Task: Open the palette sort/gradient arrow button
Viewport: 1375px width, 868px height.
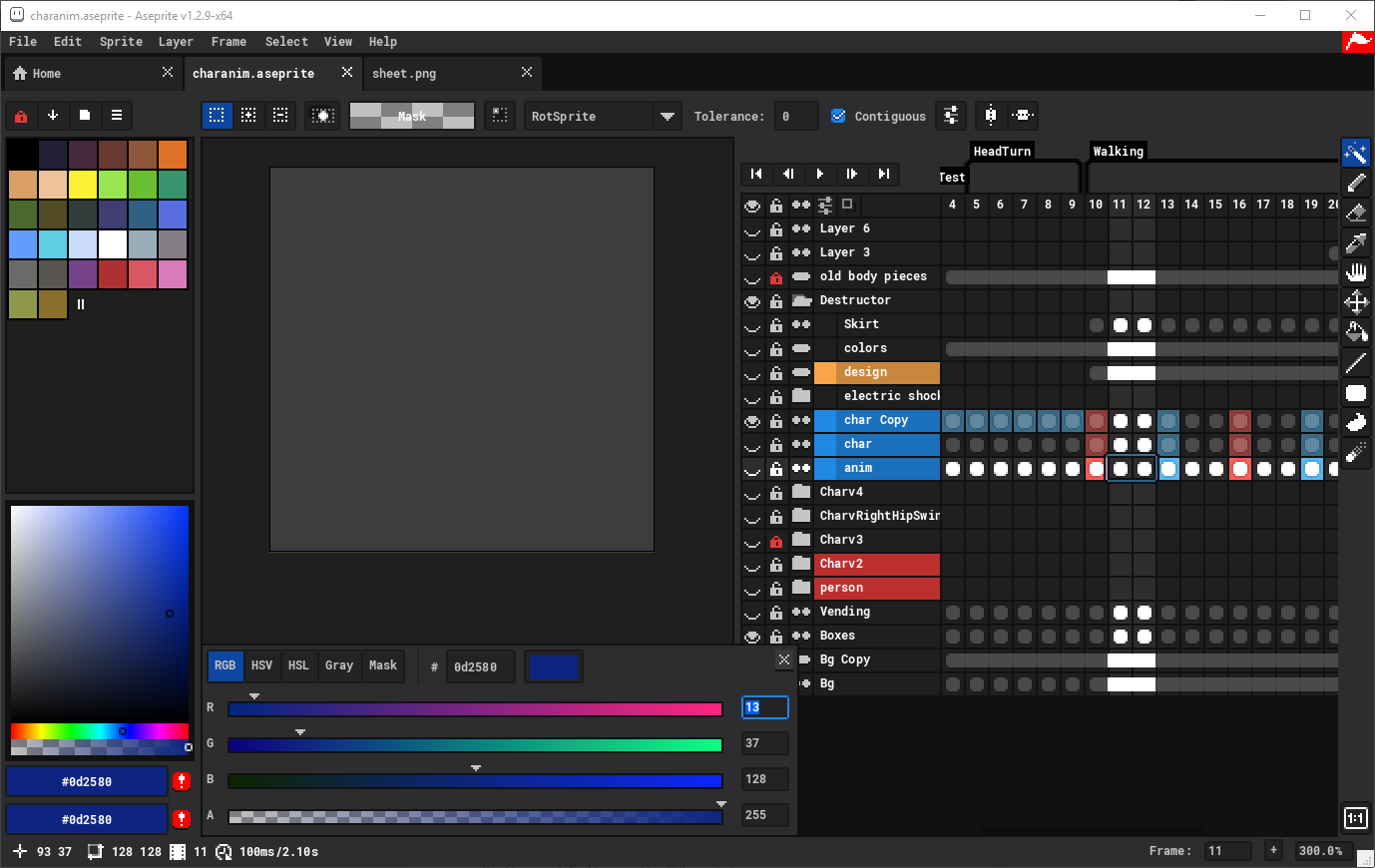Action: 53,116
